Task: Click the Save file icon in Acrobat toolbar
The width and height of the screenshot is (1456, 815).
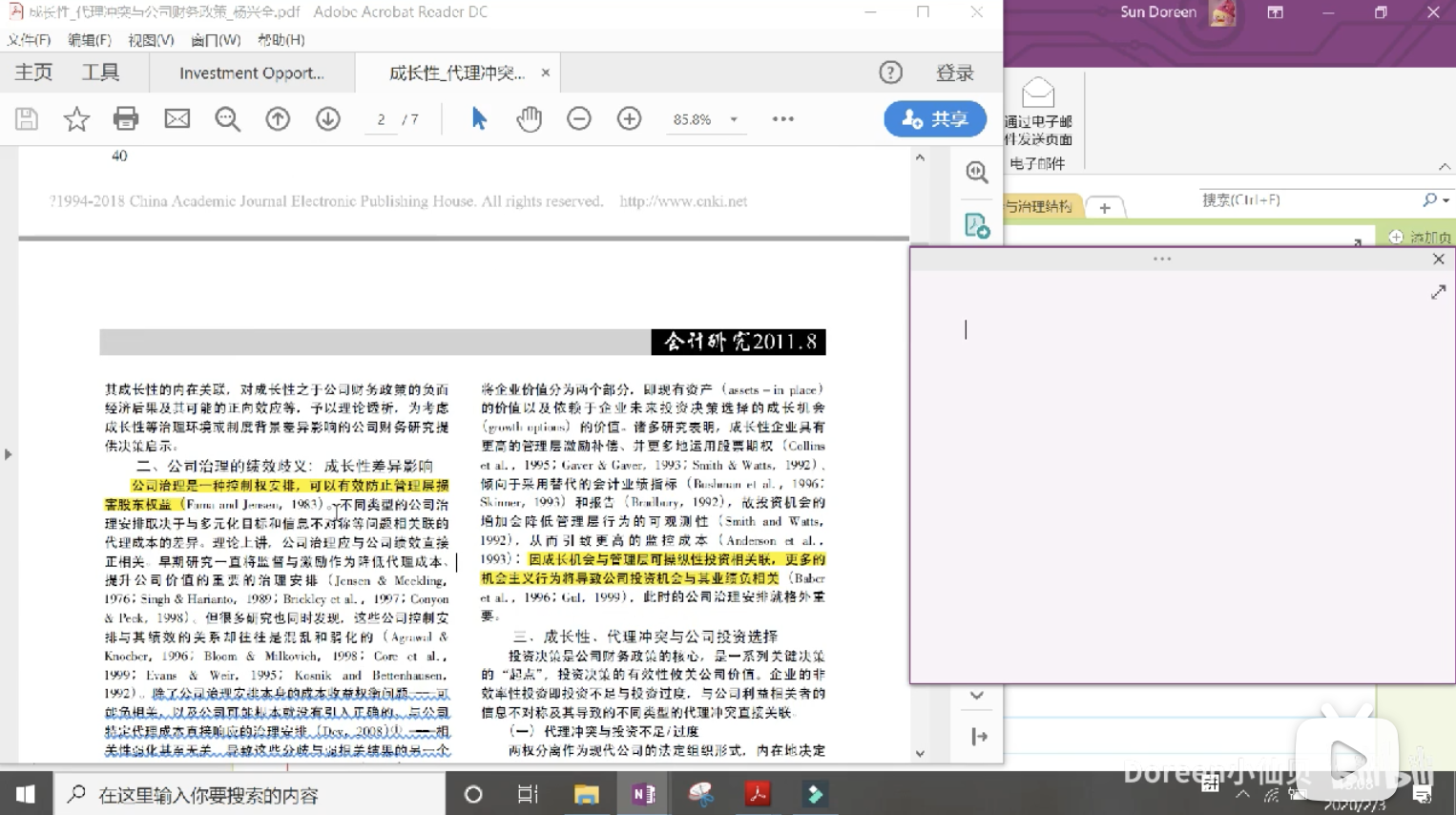Action: [27, 119]
